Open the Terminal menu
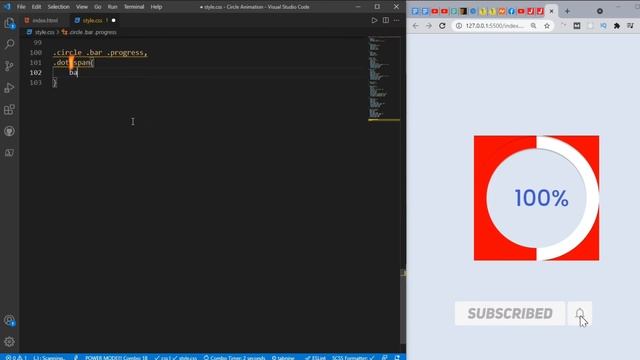Image resolution: width=640 pixels, height=360 pixels. pyautogui.click(x=134, y=7)
